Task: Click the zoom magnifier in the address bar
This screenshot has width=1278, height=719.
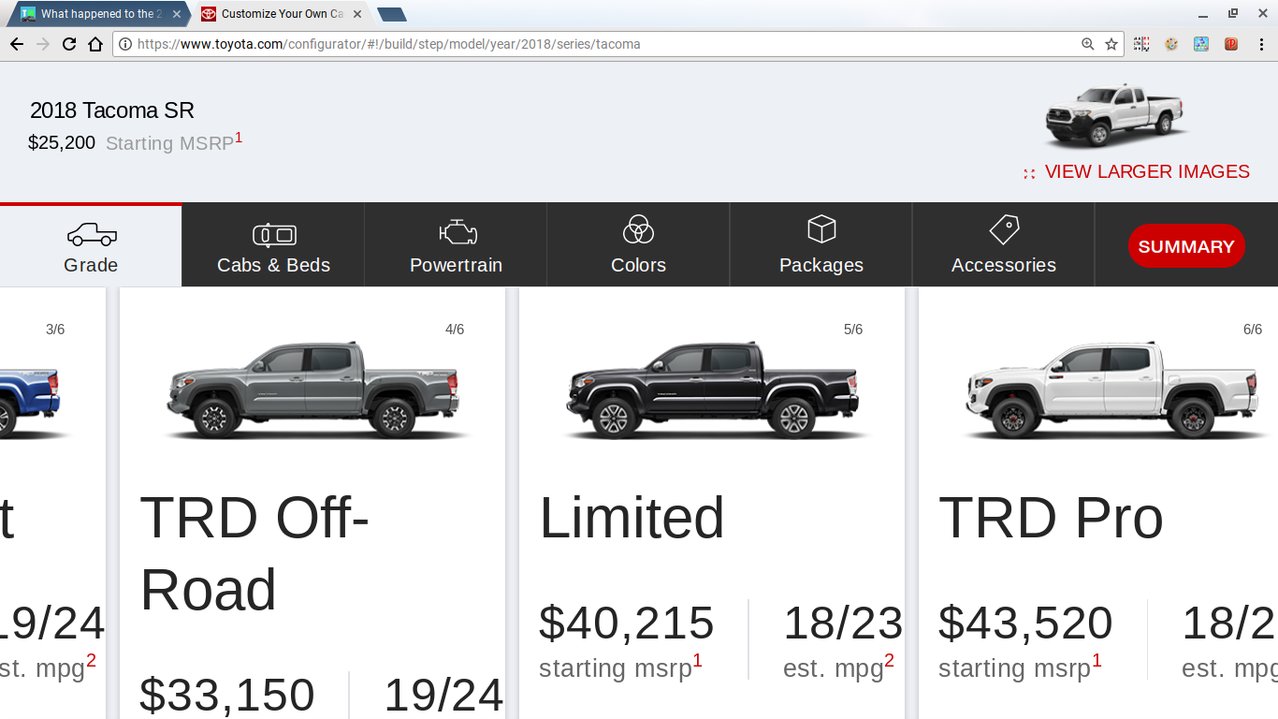Action: click(1088, 44)
